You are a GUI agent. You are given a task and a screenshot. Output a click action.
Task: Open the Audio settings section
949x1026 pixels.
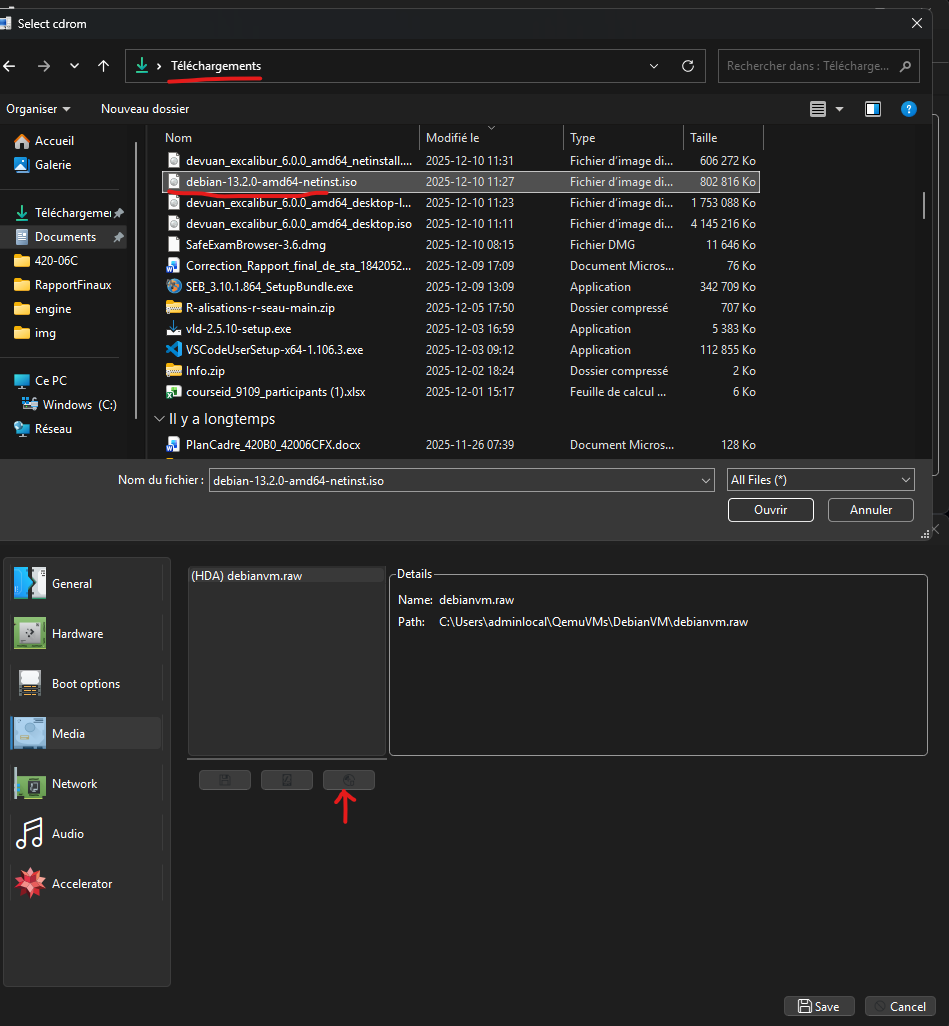(x=67, y=834)
